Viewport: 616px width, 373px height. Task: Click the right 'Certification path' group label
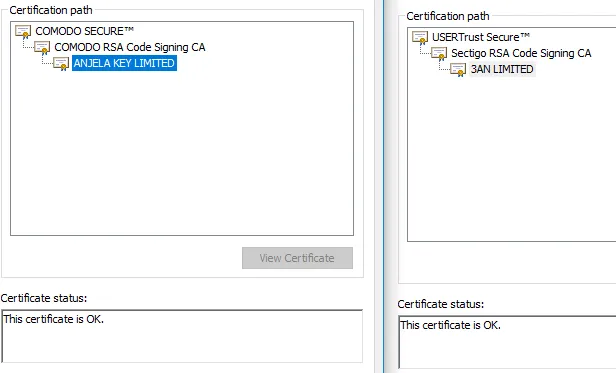[x=448, y=16]
